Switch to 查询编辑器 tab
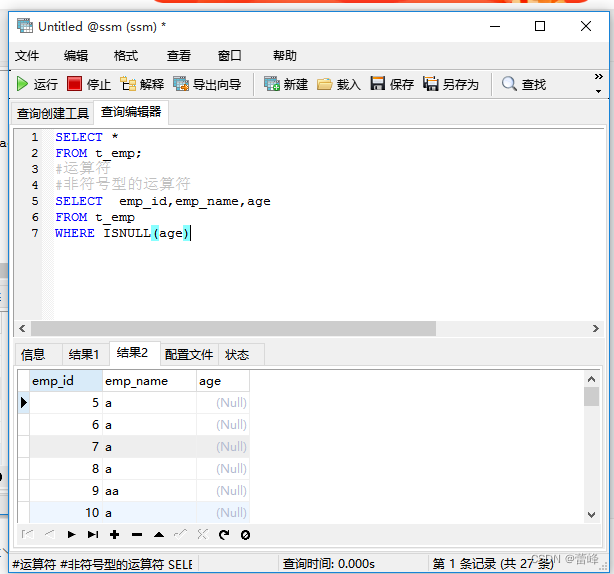 (x=131, y=112)
